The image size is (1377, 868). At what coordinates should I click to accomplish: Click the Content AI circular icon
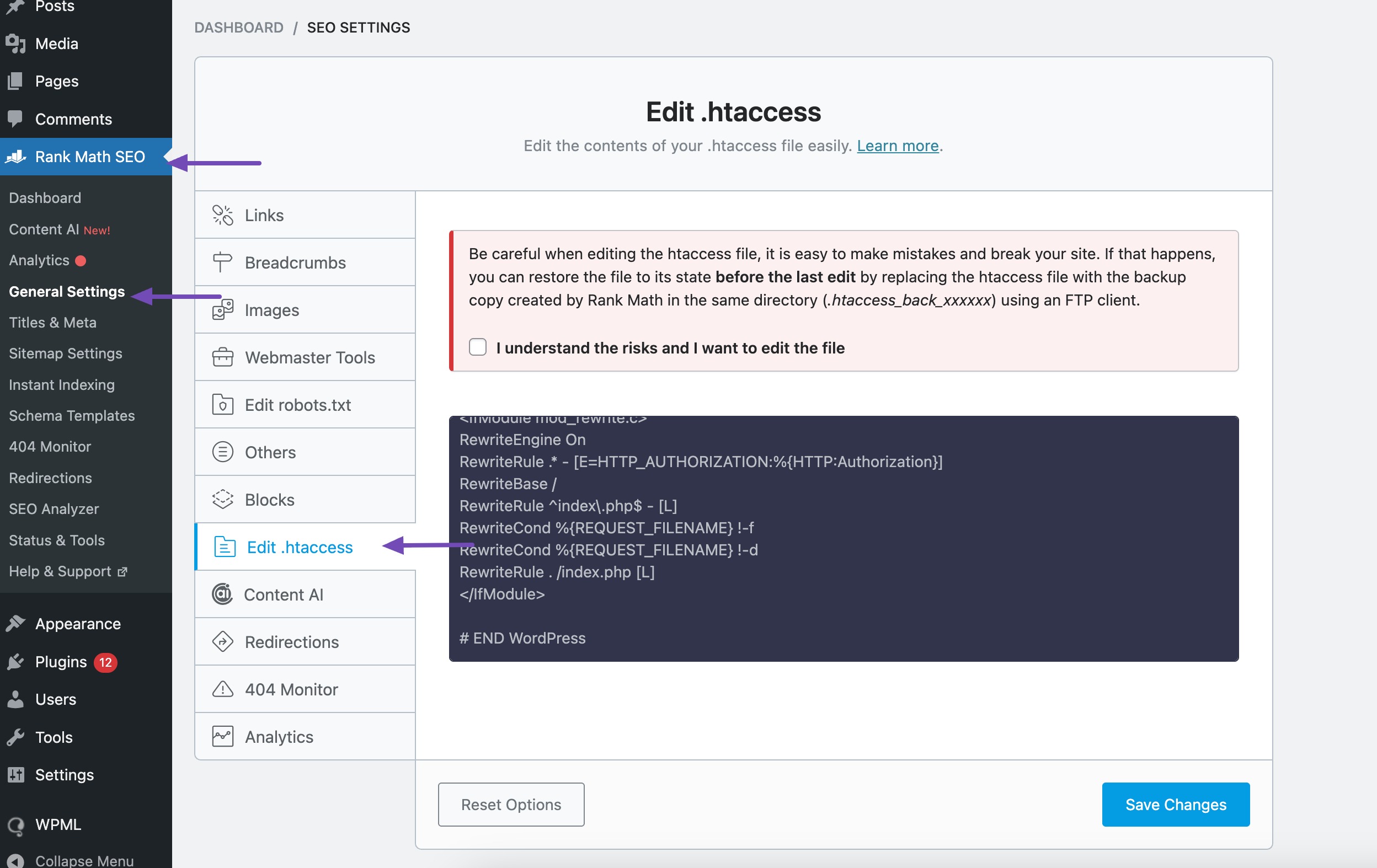coord(222,594)
